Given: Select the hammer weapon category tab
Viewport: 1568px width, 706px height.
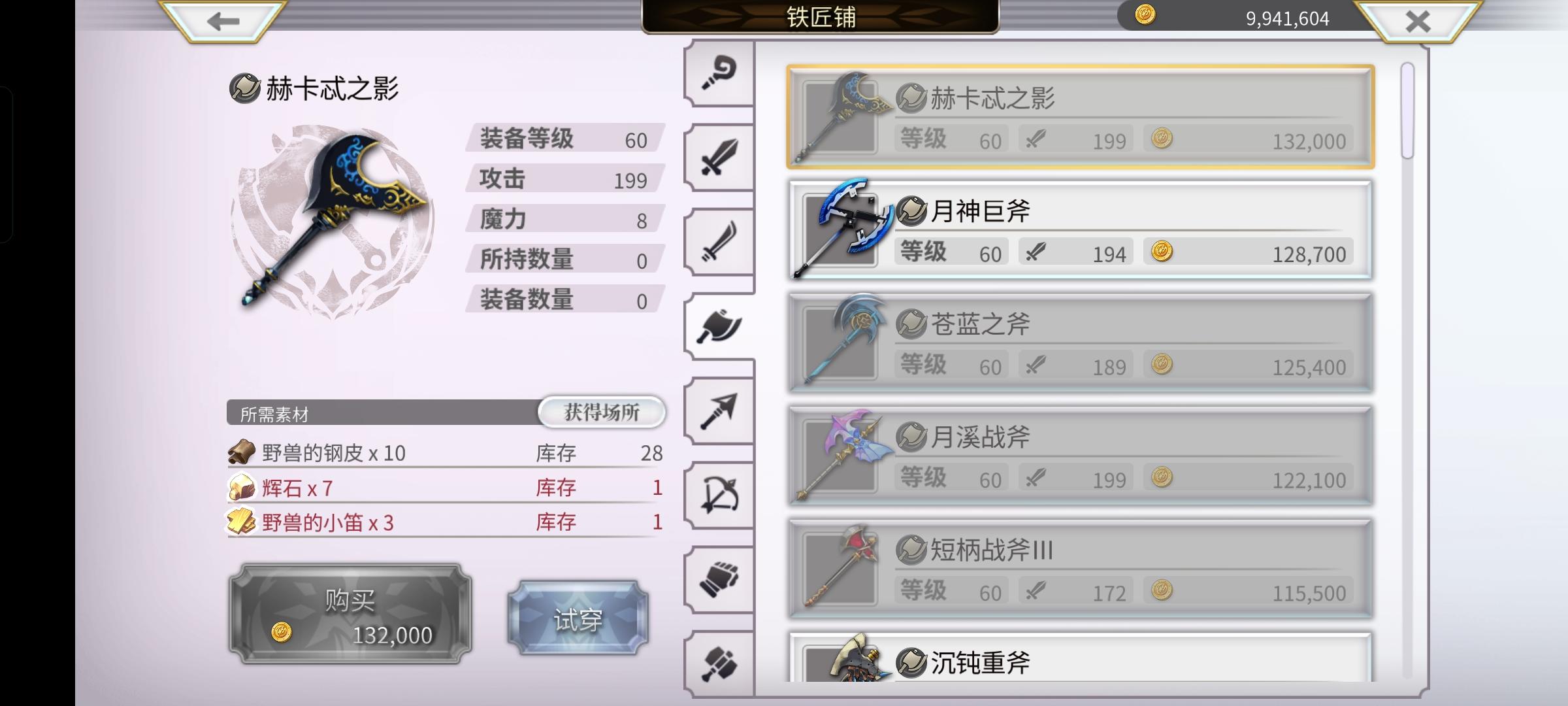Looking at the screenshot, I should click(x=719, y=663).
